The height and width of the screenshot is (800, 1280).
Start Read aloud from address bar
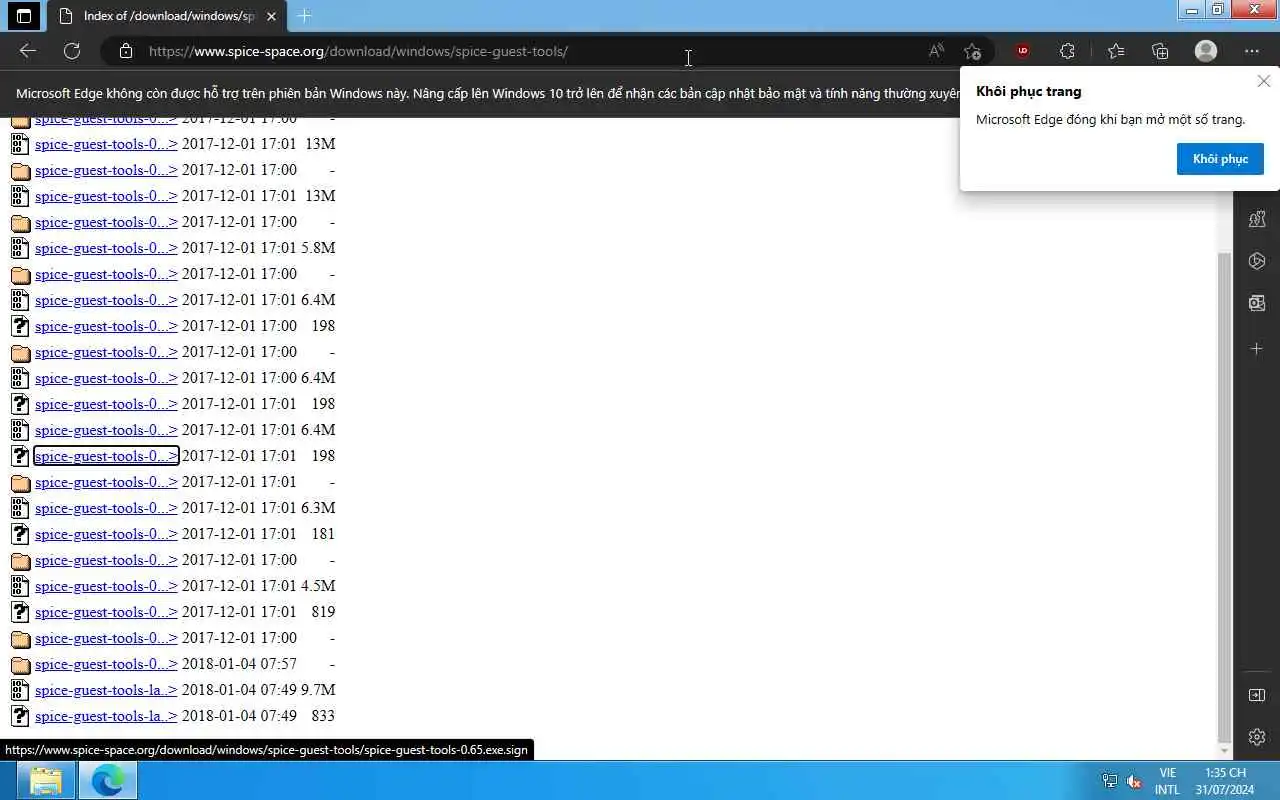[936, 51]
